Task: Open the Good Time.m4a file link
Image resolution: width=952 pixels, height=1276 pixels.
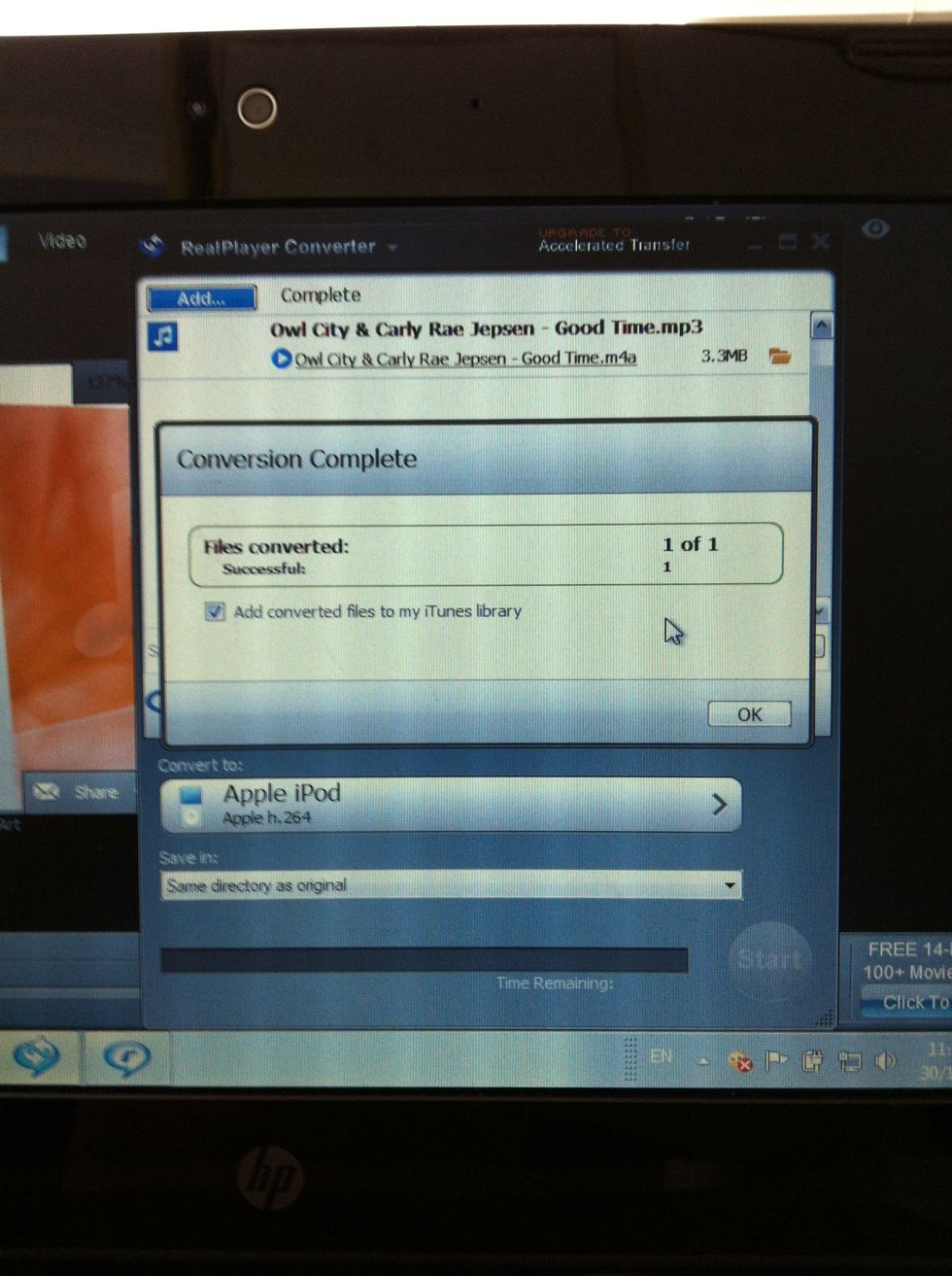Action: click(x=465, y=359)
